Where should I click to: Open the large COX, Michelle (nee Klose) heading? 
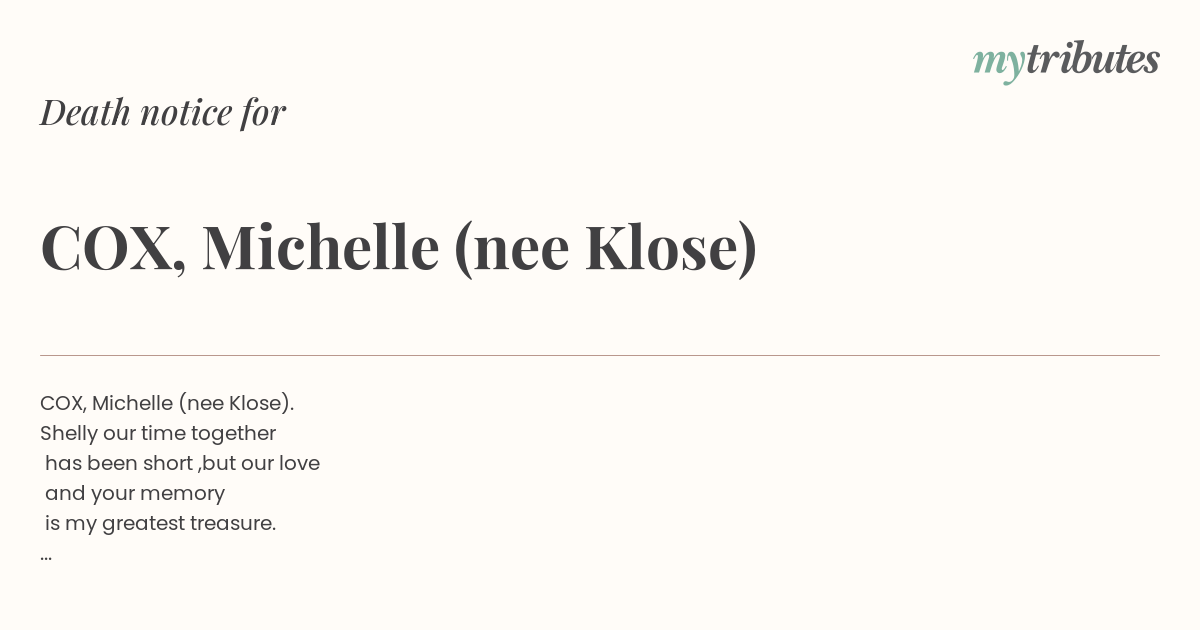[x=399, y=247]
